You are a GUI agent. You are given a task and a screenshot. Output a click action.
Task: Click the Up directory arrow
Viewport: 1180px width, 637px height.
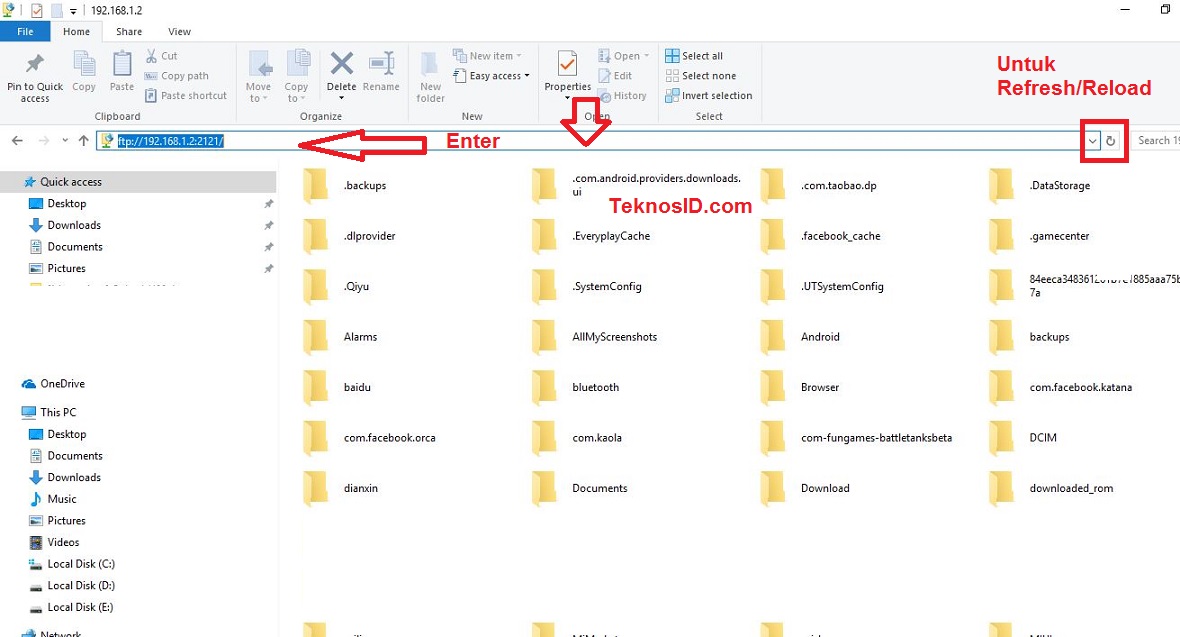pos(84,141)
